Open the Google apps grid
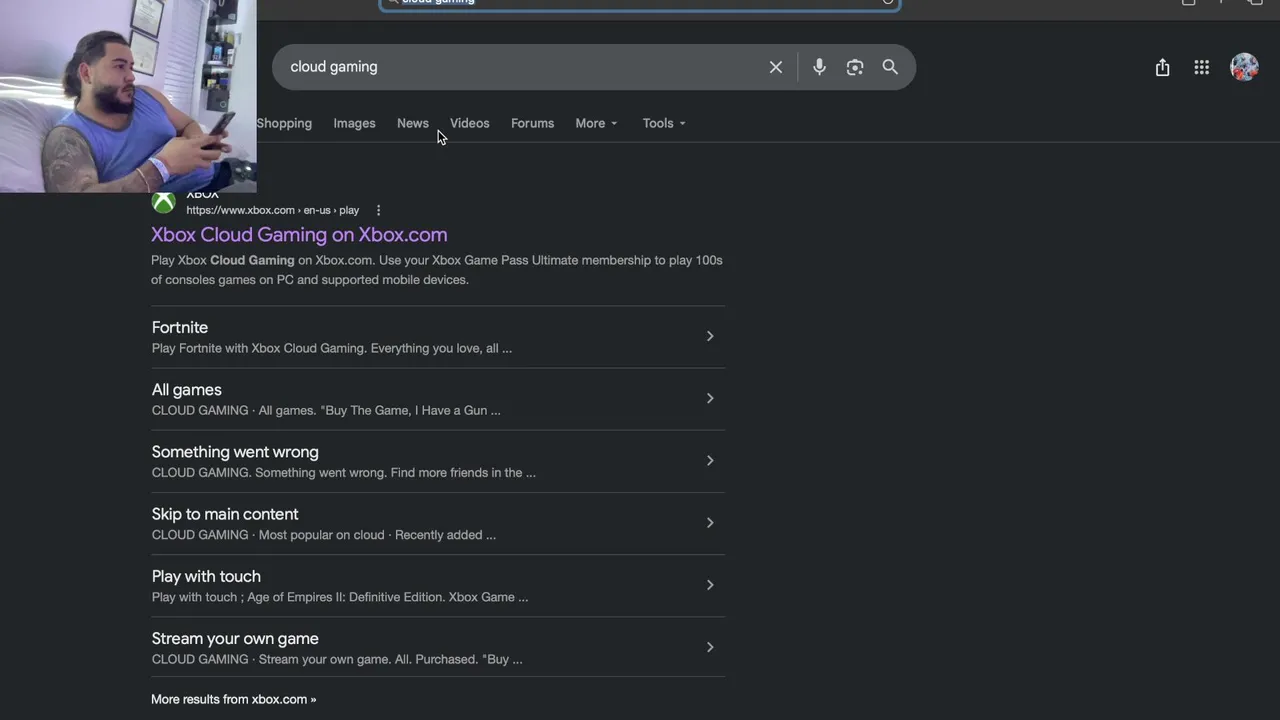Screen dimensions: 1280x720 coord(1202,67)
